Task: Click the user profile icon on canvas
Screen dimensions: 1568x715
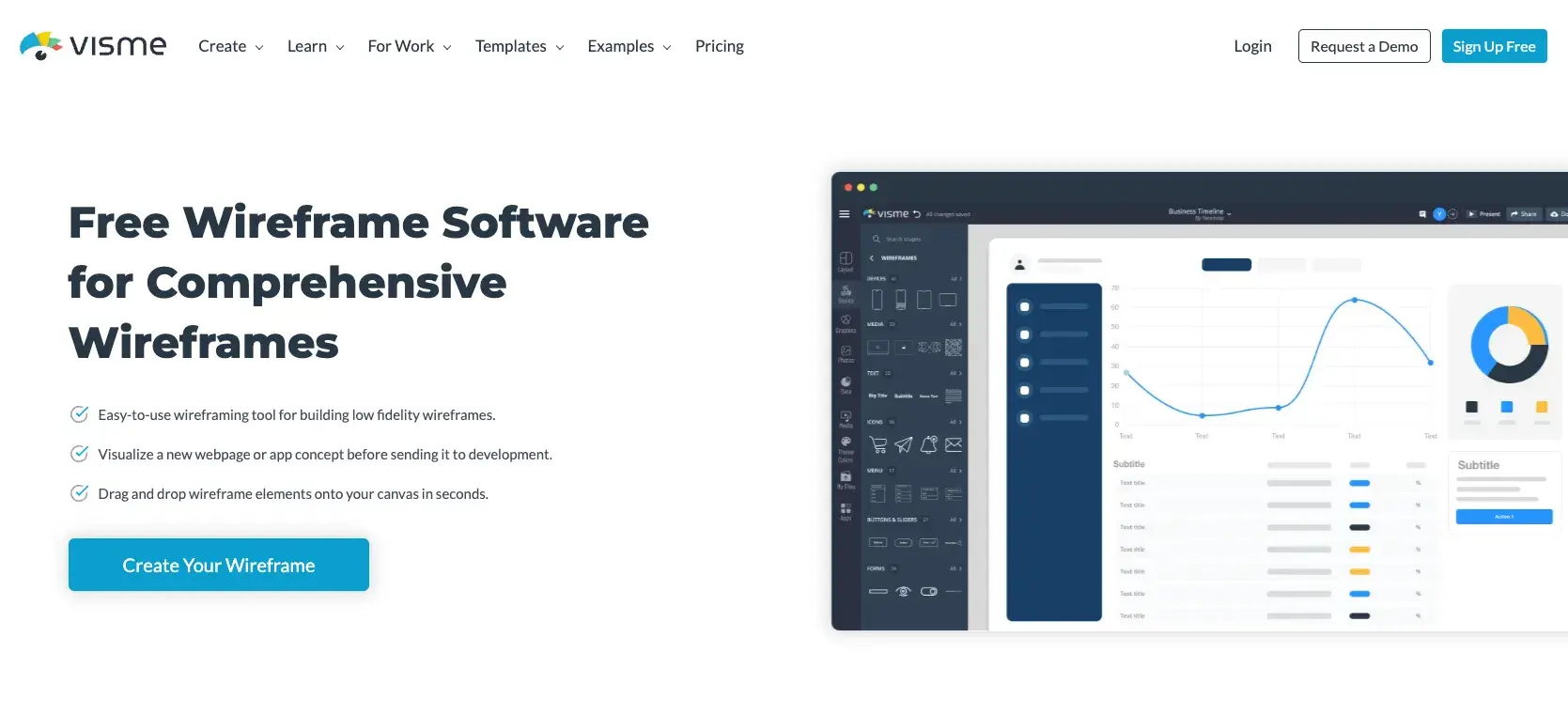Action: click(x=1019, y=265)
